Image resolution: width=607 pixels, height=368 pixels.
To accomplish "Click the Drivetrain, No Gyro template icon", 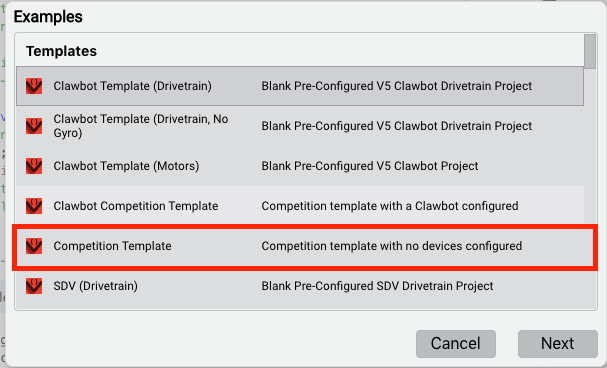I will pyautogui.click(x=34, y=126).
